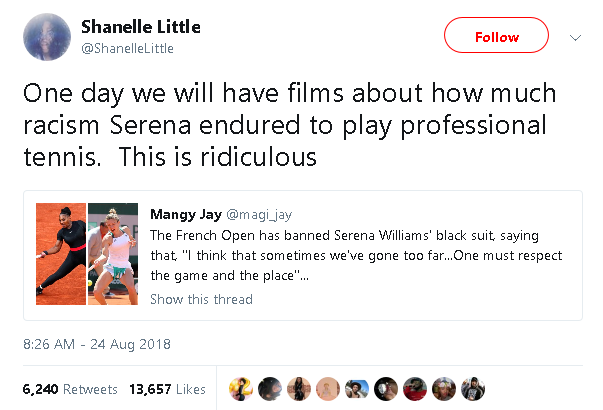The height and width of the screenshot is (410, 603).
Task: Click first liker avatar with yellow background
Action: 240,388
